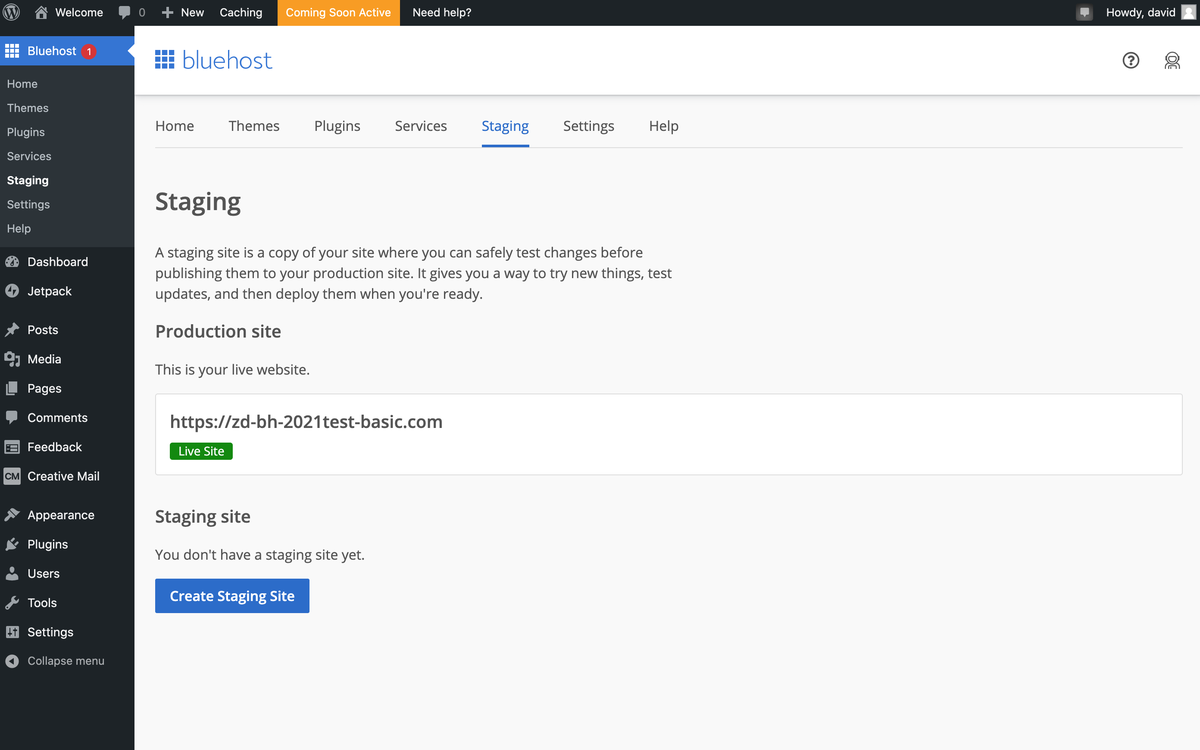Open the comments bubble icon in admin bar
The image size is (1200, 750).
pos(125,12)
